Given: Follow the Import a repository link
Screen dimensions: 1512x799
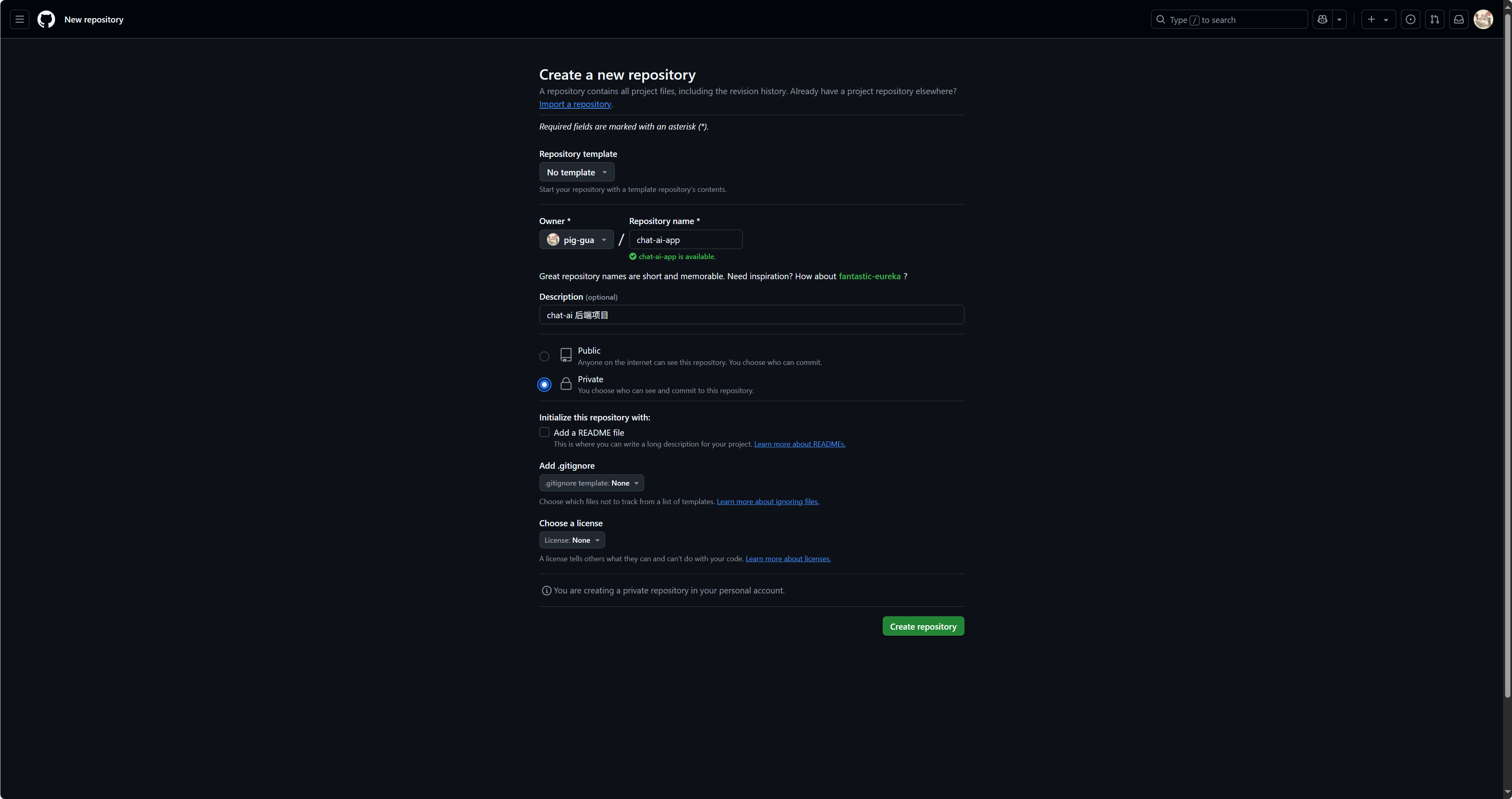Looking at the screenshot, I should pyautogui.click(x=575, y=104).
